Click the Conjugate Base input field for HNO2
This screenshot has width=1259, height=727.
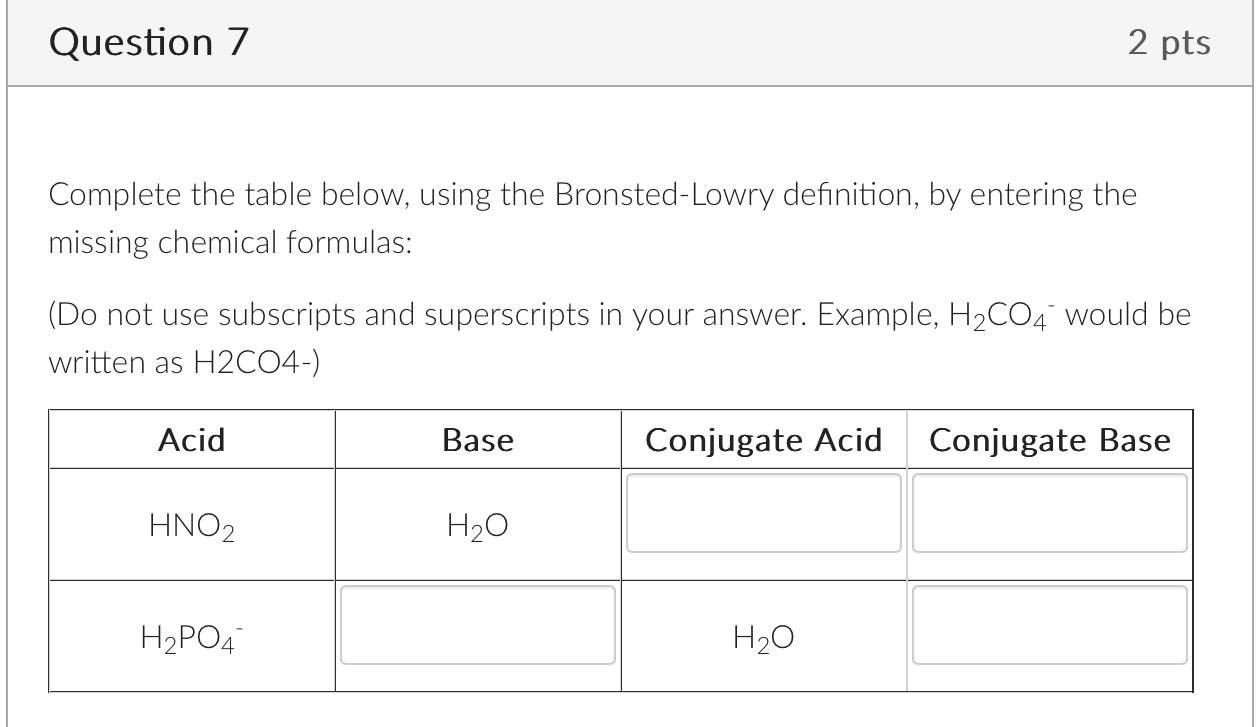1049,513
